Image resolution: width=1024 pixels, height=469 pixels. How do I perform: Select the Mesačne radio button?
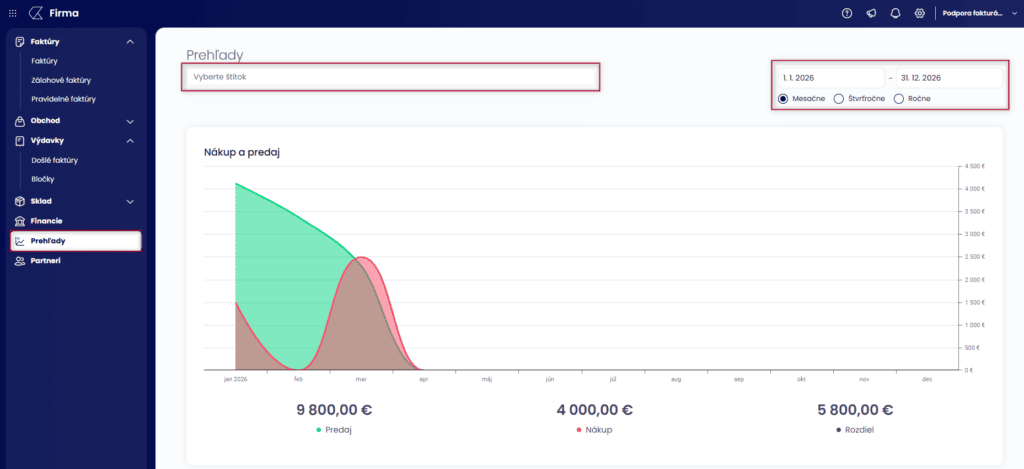click(784, 99)
